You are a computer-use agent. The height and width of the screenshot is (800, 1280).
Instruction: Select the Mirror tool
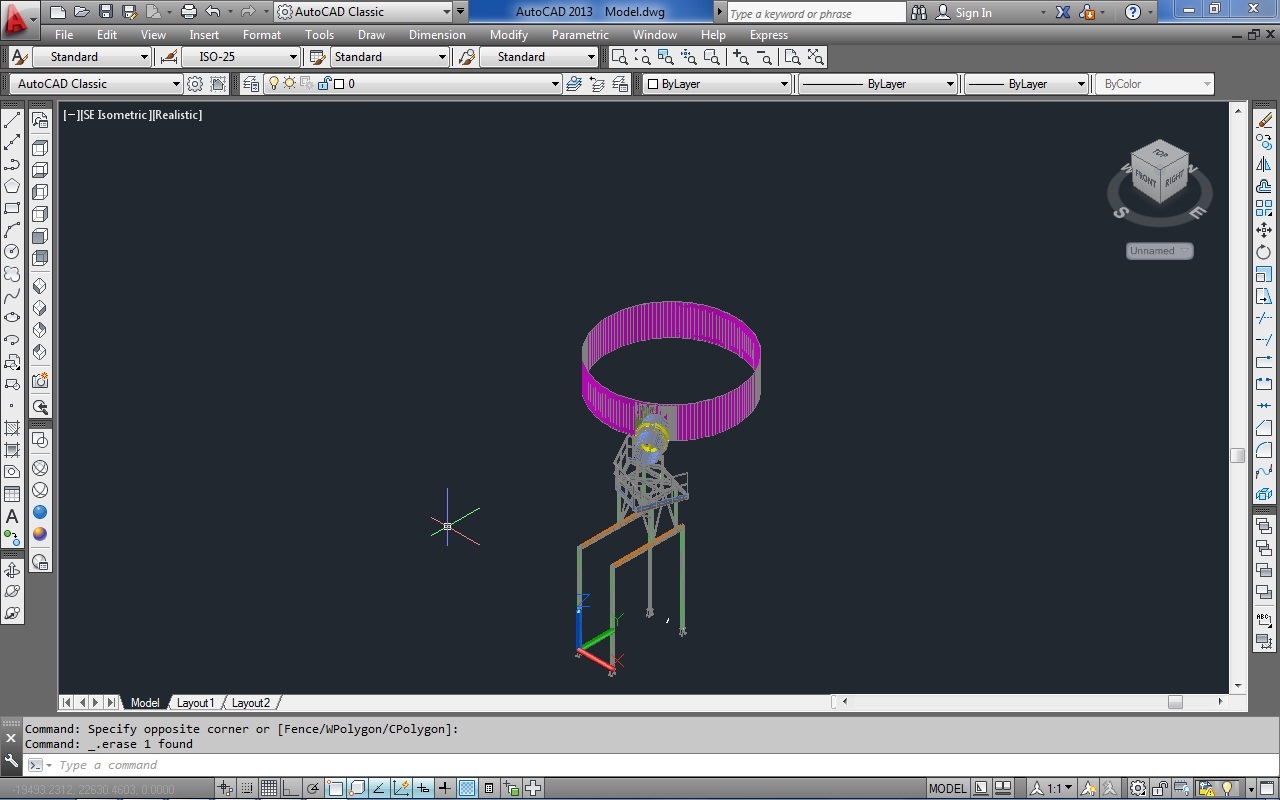click(1264, 164)
